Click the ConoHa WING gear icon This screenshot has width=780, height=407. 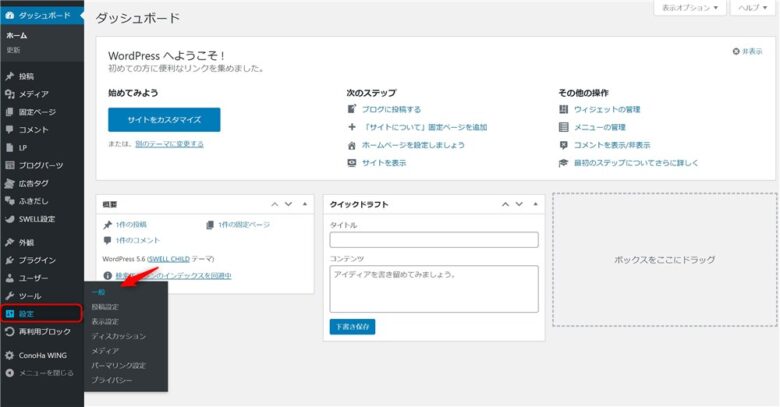point(9,355)
